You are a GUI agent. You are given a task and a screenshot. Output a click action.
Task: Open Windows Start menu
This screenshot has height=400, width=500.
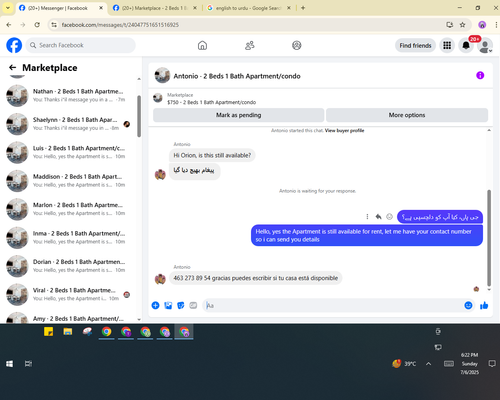(10, 364)
